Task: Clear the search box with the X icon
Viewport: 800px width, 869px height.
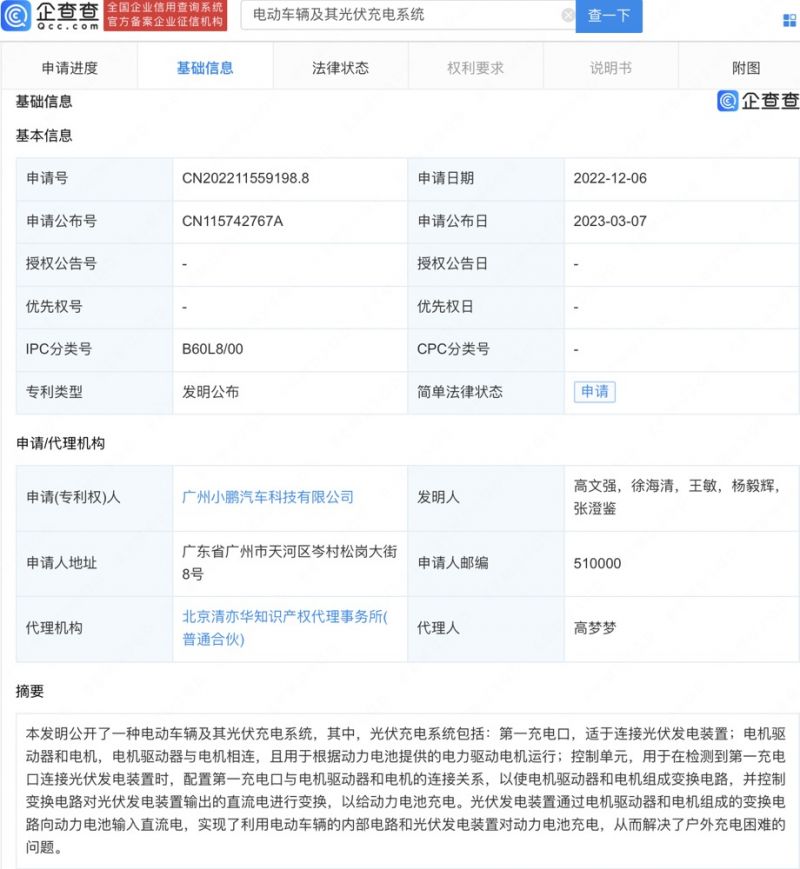Action: pyautogui.click(x=568, y=15)
